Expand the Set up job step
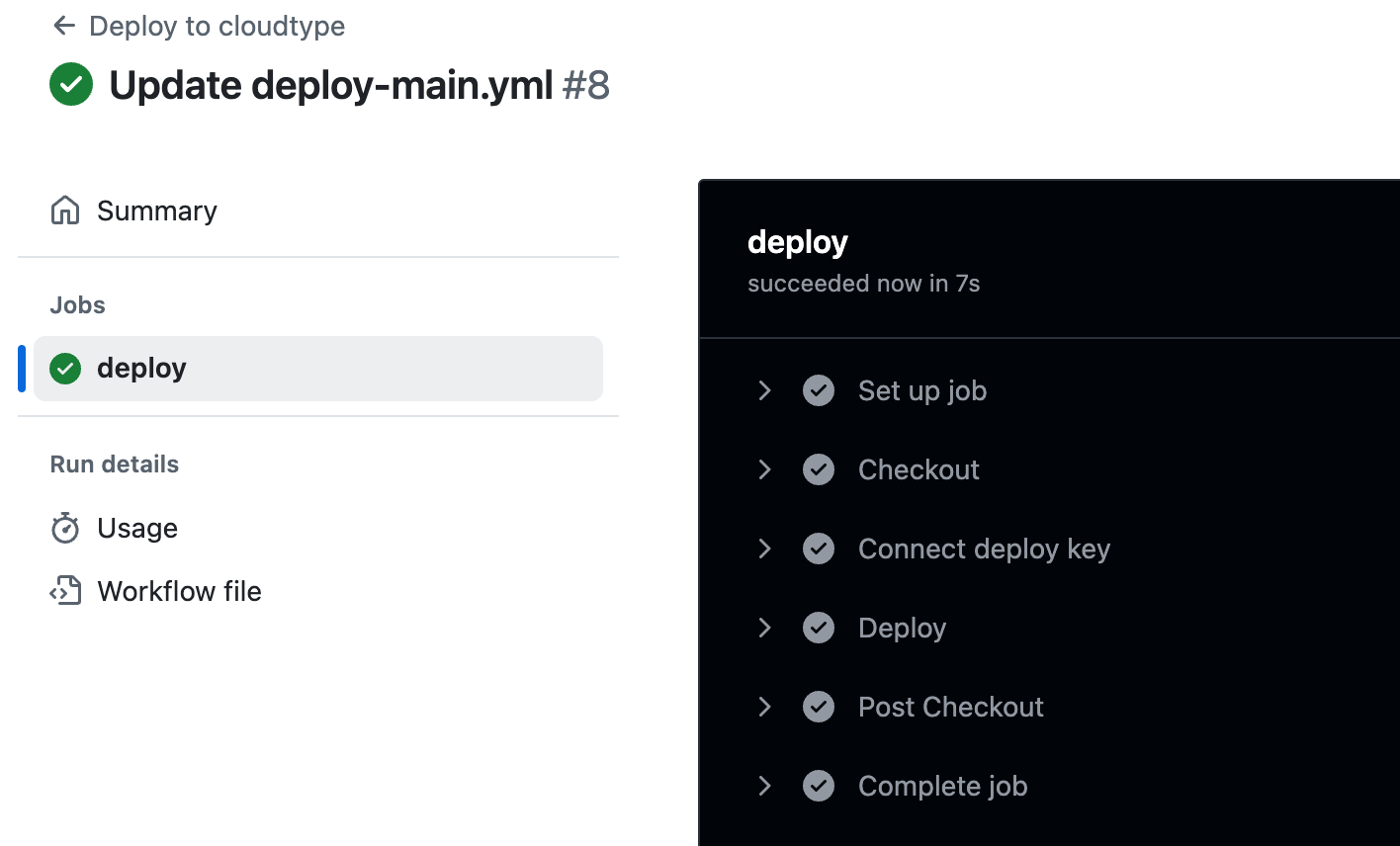Screen dimensions: 1400x846 tap(764, 390)
